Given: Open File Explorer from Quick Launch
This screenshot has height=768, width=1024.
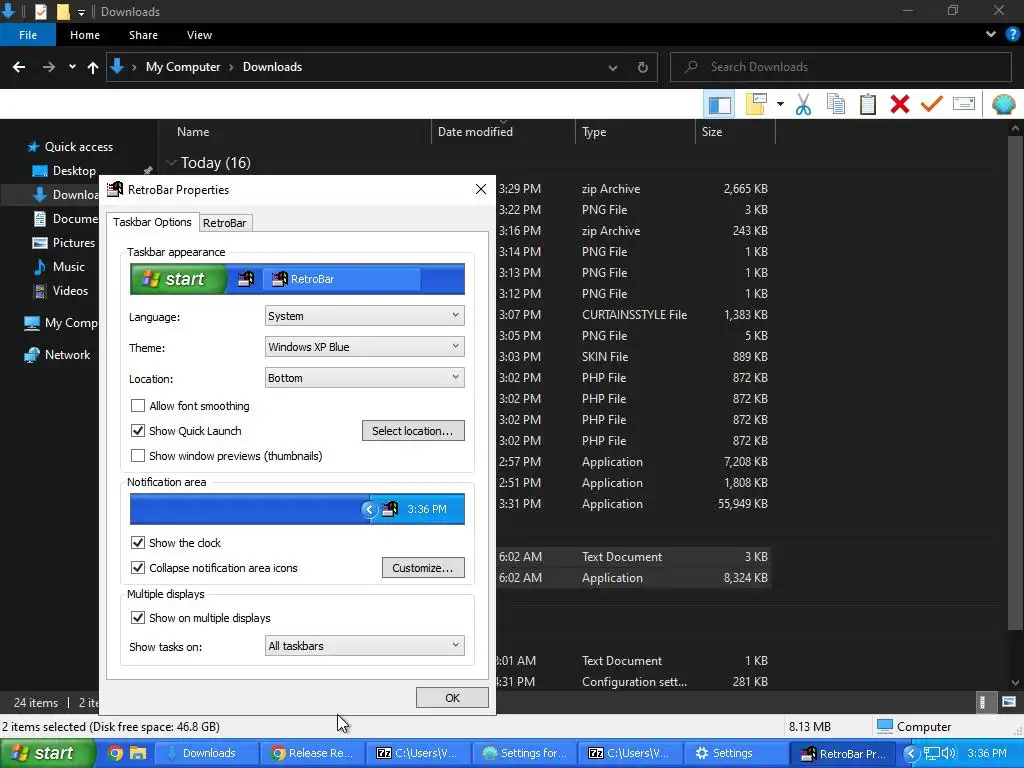Looking at the screenshot, I should click(138, 753).
